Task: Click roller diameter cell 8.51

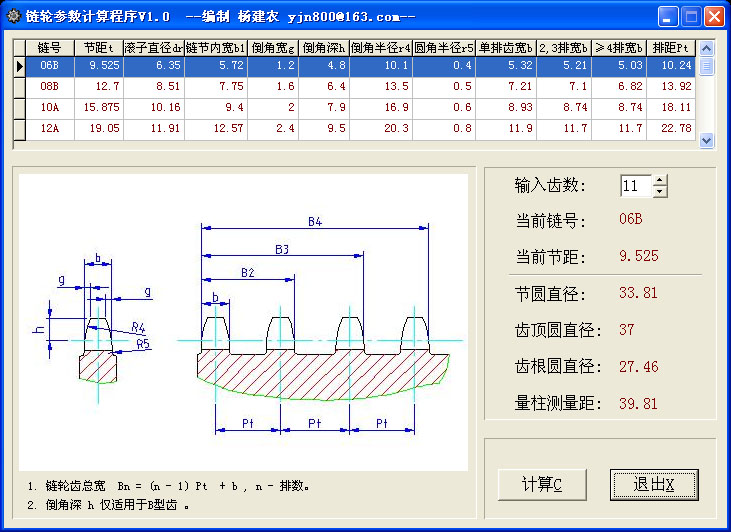Action: click(x=154, y=87)
